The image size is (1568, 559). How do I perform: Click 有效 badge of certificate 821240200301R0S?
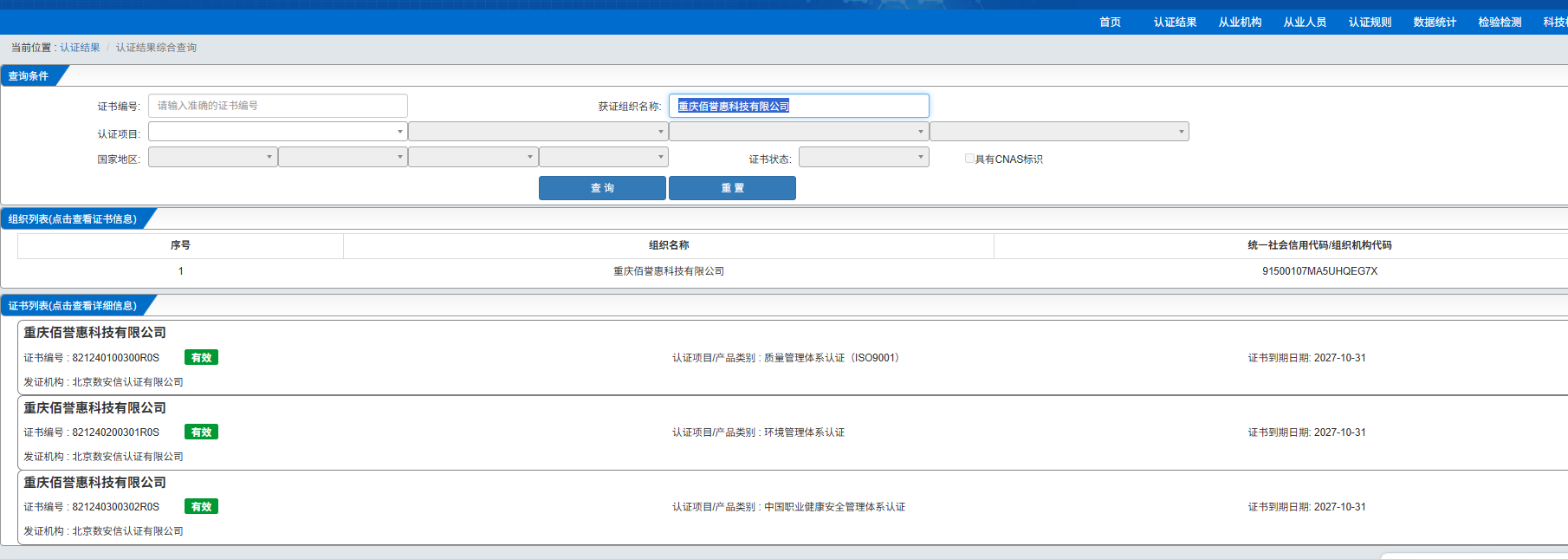pos(201,432)
